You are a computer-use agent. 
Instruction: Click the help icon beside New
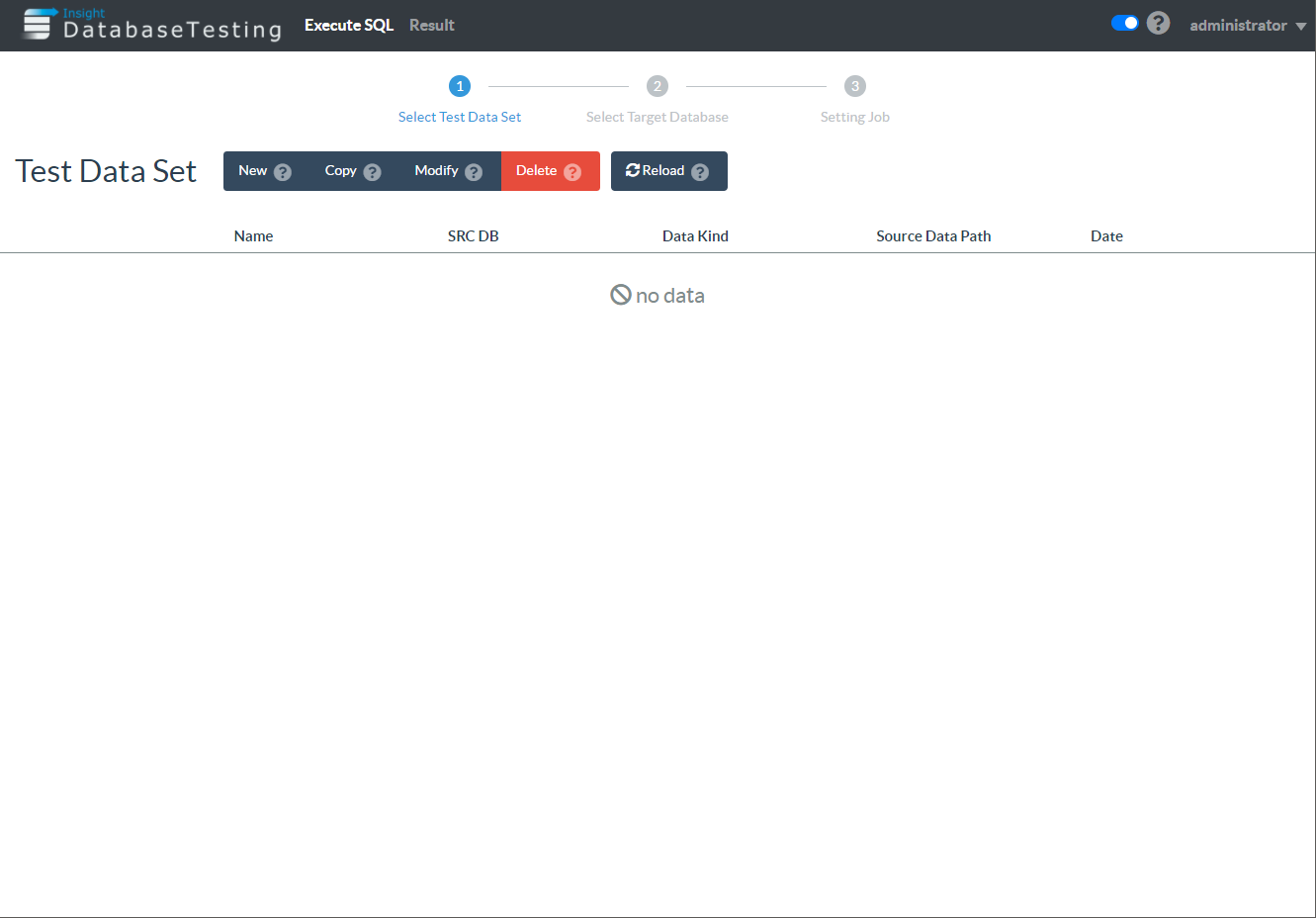coord(283,172)
